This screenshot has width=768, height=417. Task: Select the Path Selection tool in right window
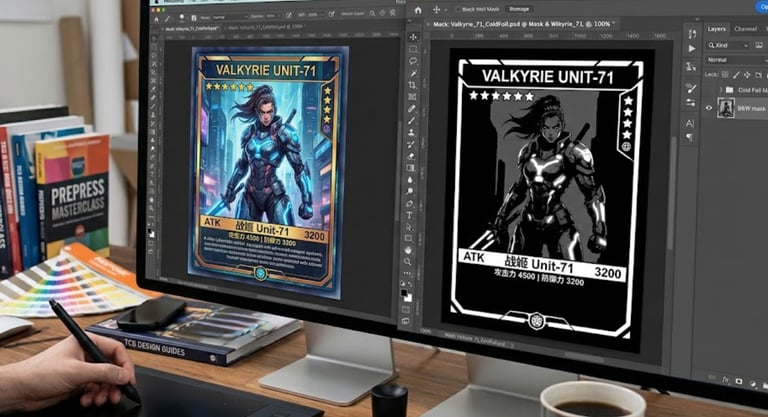(x=408, y=227)
